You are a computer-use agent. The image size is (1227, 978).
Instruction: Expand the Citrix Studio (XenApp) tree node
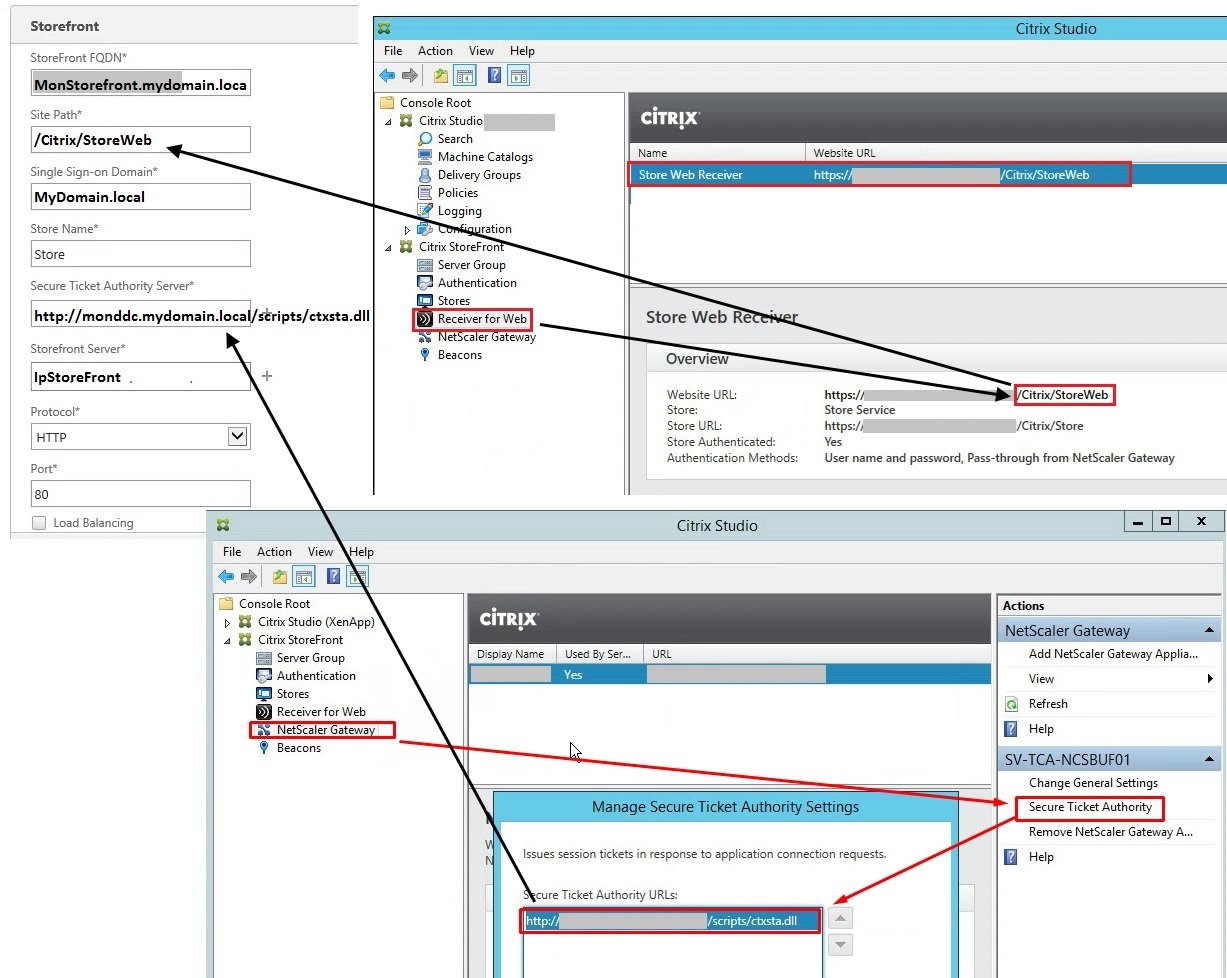(x=227, y=623)
